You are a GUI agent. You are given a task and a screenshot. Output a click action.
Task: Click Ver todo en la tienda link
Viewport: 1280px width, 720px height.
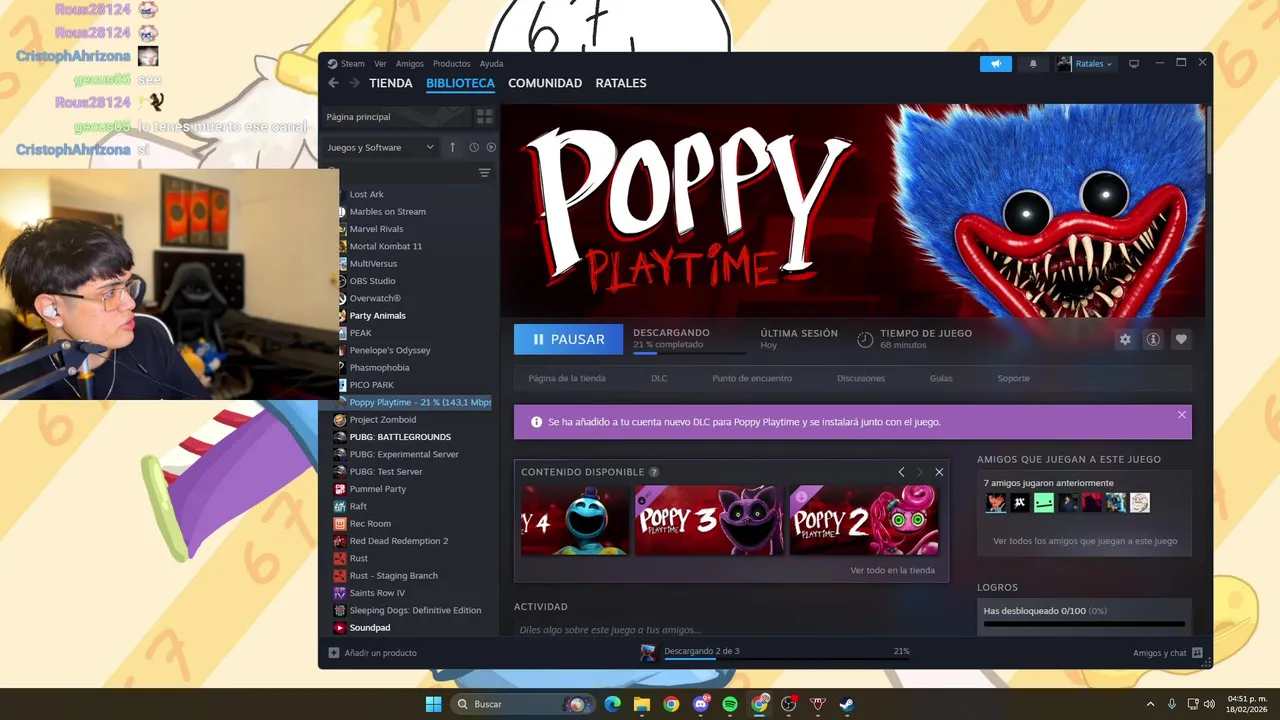893,570
